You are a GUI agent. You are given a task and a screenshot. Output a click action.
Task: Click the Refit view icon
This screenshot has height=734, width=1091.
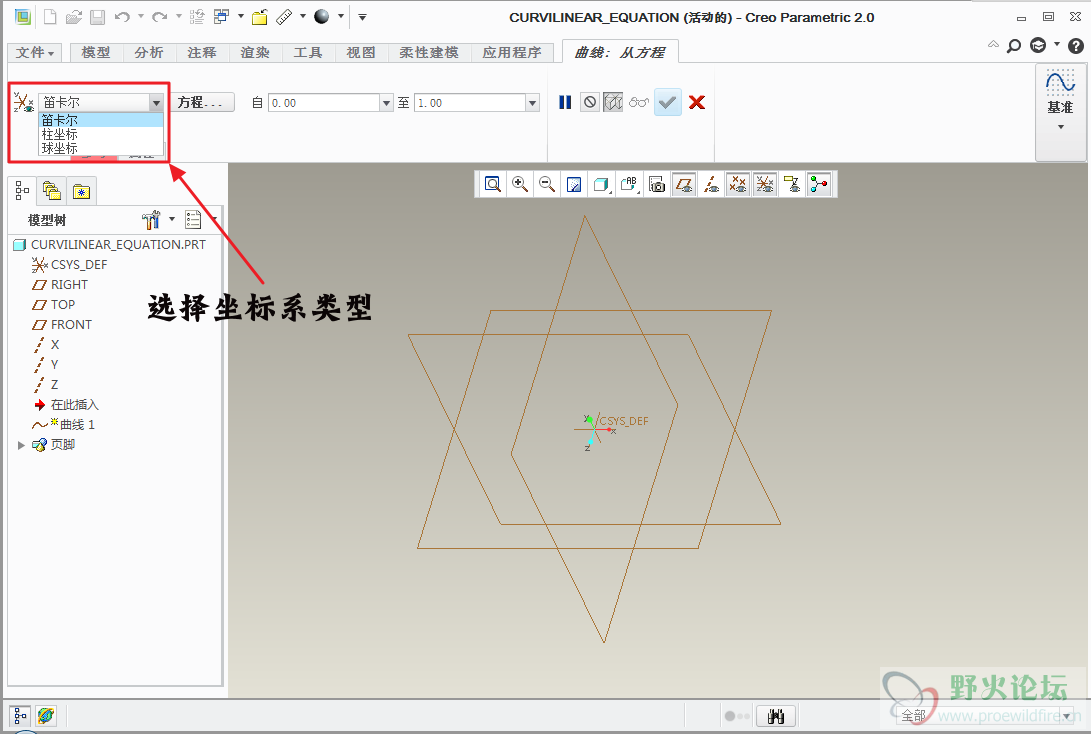coord(493,184)
